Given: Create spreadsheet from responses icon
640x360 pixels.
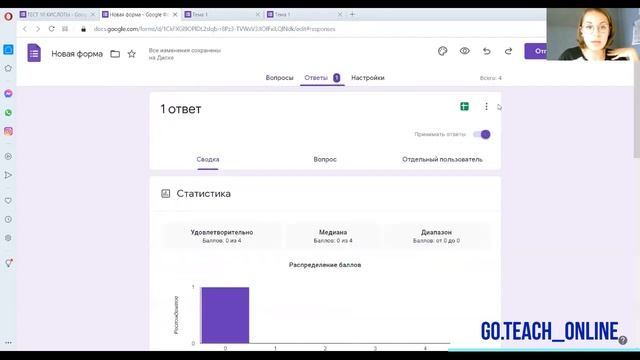Looking at the screenshot, I should 464,107.
